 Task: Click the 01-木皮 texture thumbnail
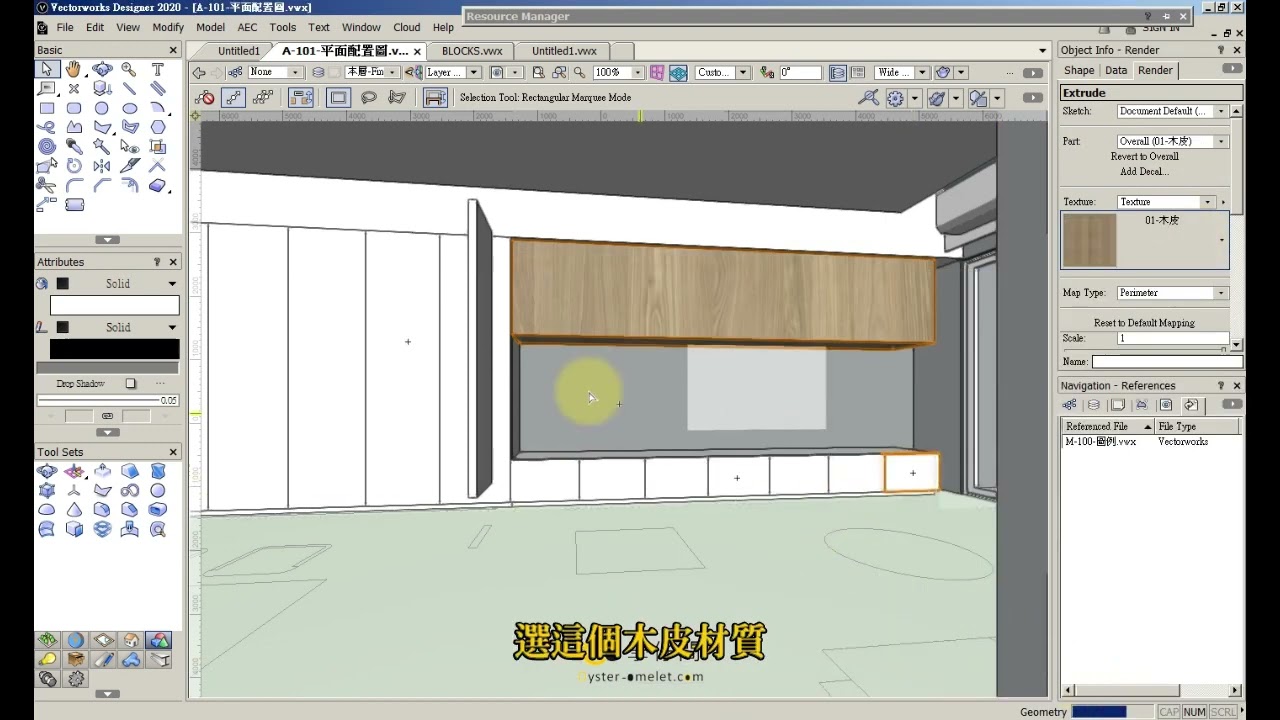(x=1089, y=240)
